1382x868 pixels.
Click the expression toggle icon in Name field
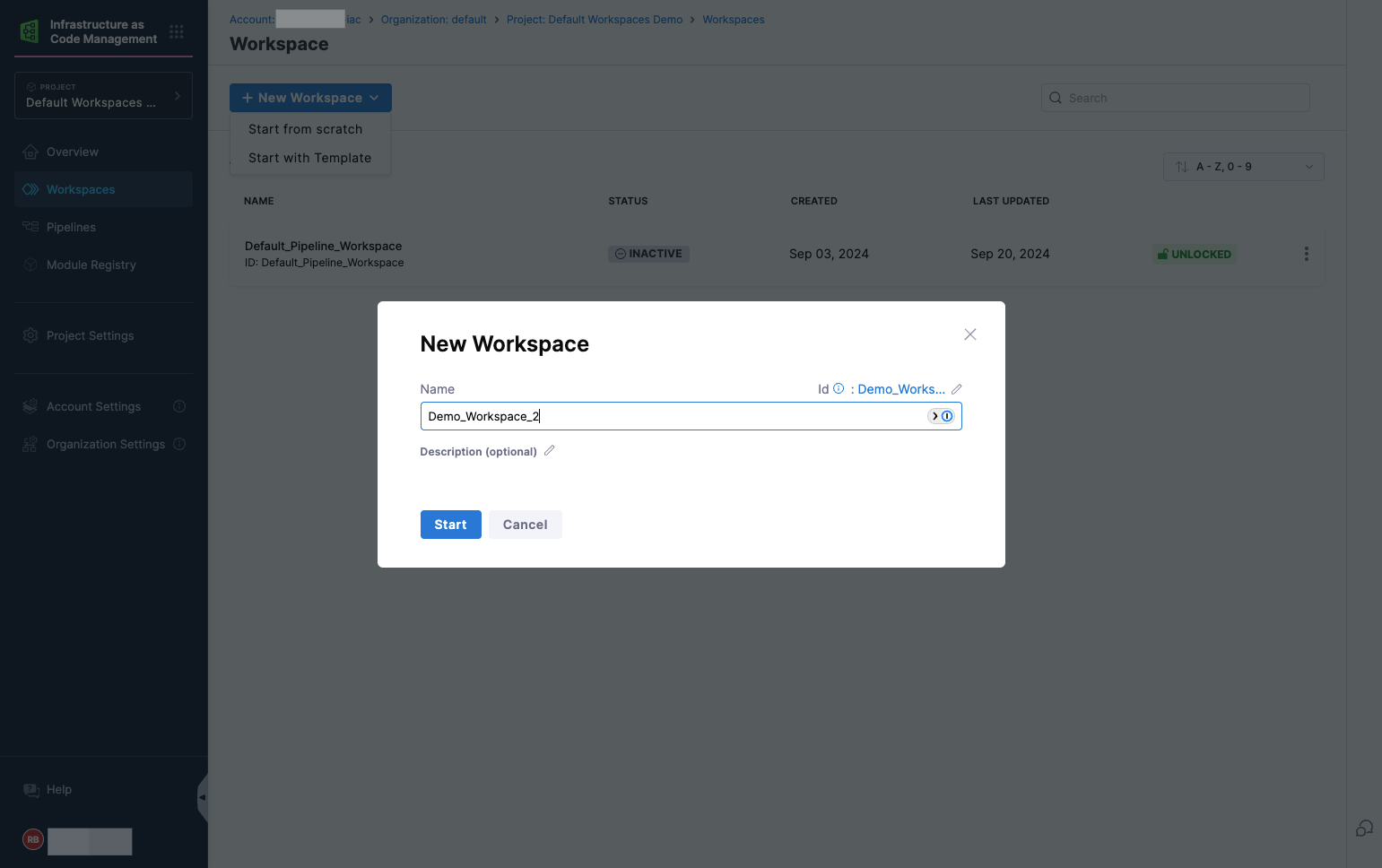pos(941,416)
